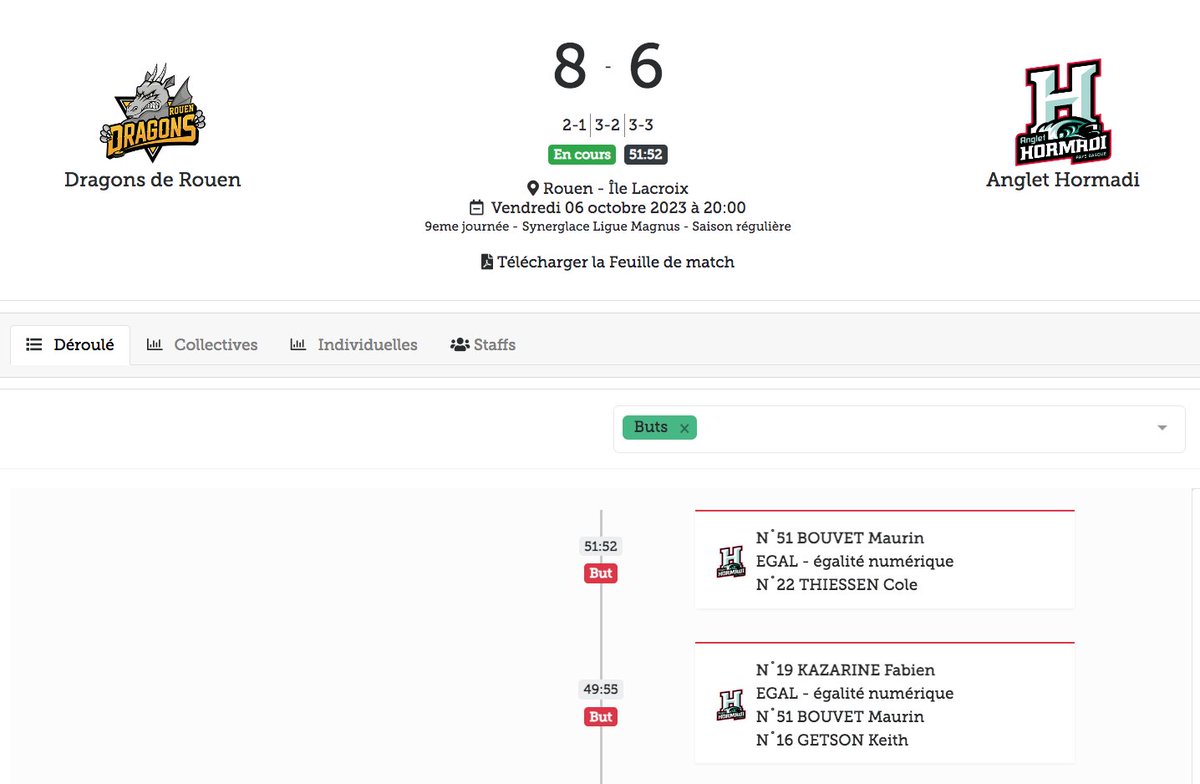Click the 9eme journée Synerglace Ligue Magnus line

tap(608, 227)
